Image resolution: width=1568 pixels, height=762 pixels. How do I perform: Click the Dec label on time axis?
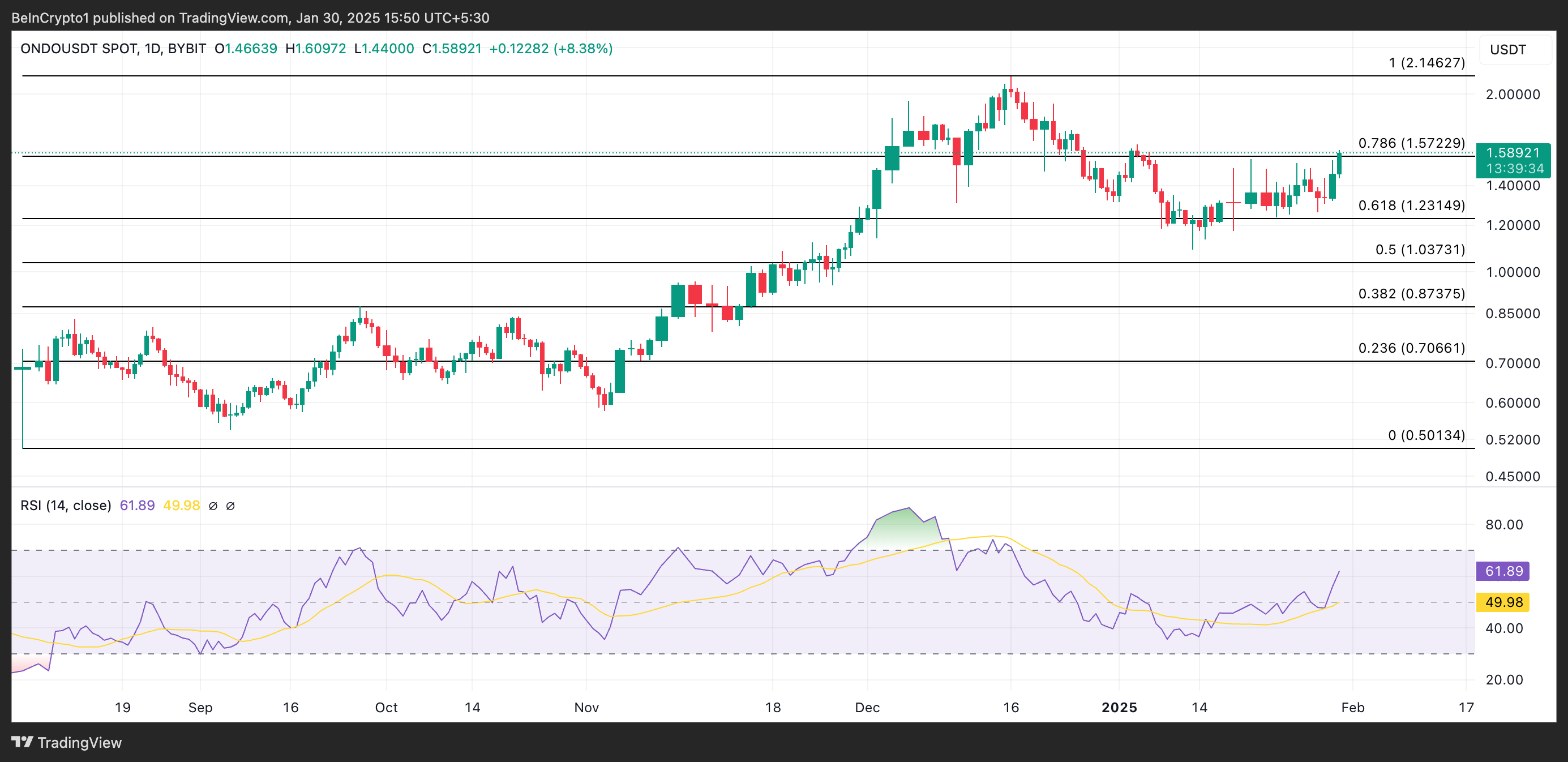pos(867,707)
